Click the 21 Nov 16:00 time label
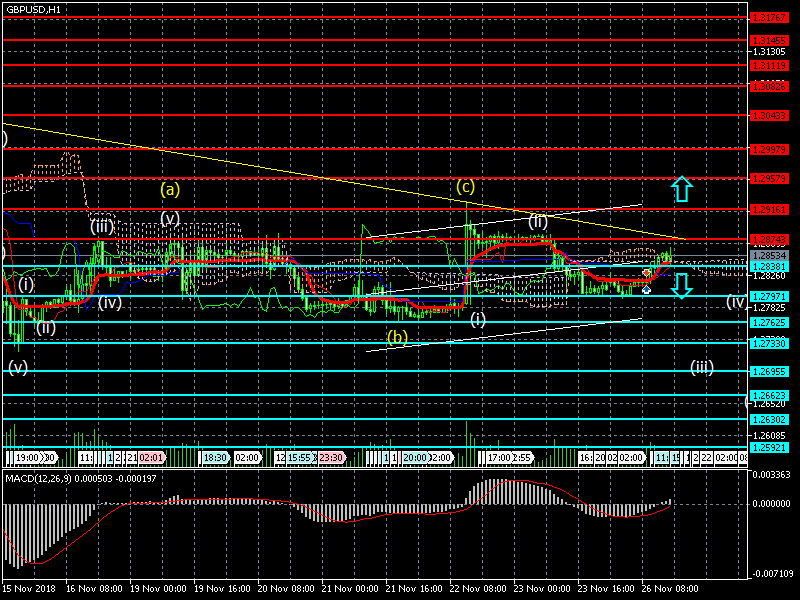The height and width of the screenshot is (600, 800). click(414, 588)
